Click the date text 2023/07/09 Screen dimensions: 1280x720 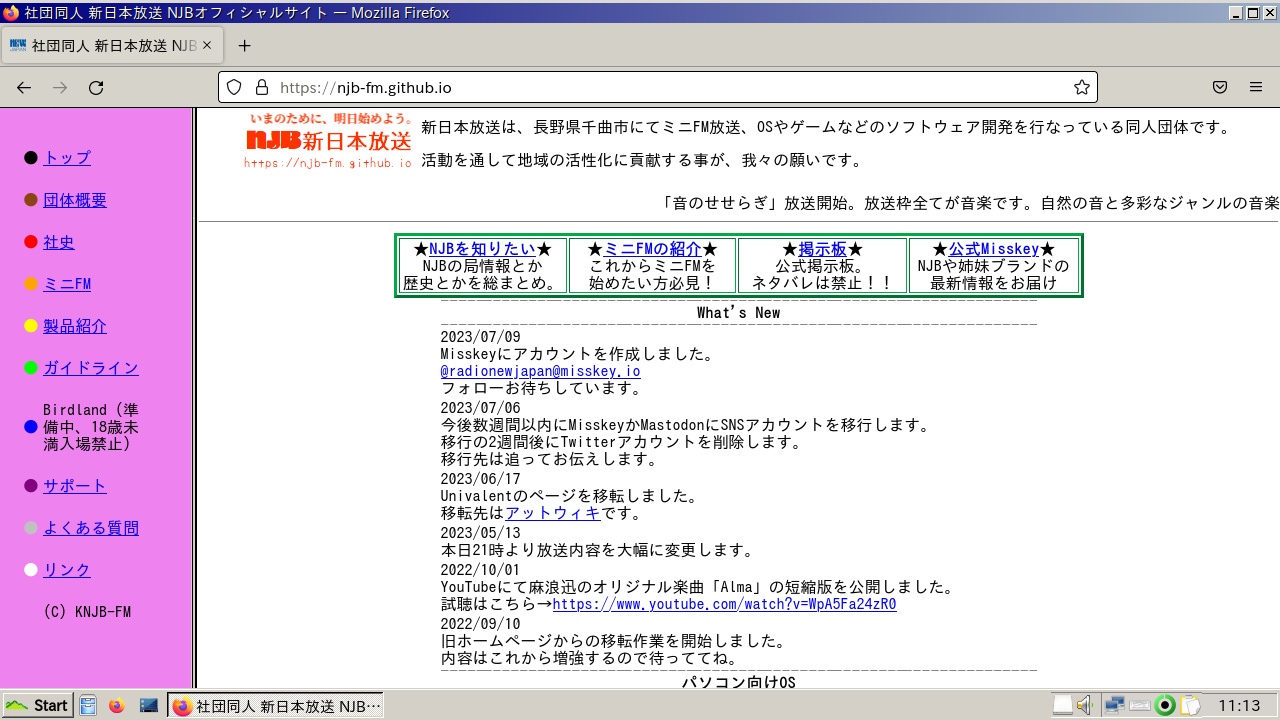pyautogui.click(x=481, y=337)
